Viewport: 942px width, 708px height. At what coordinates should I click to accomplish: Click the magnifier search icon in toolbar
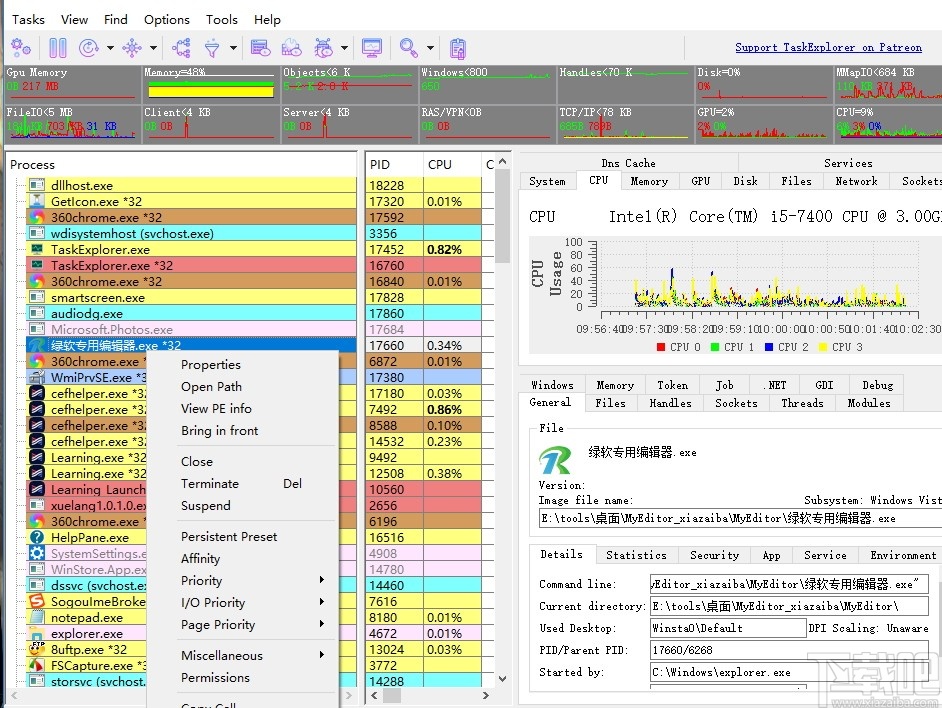click(x=408, y=47)
